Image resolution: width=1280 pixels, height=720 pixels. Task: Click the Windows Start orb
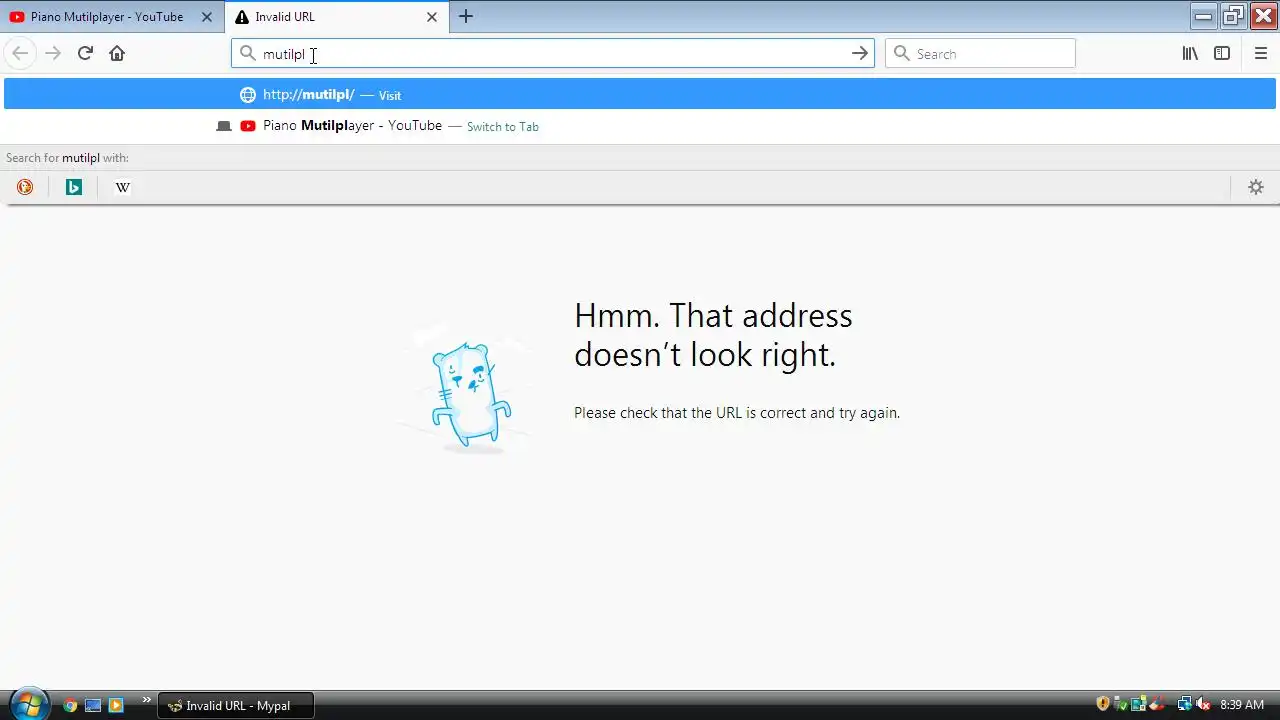tap(28, 704)
